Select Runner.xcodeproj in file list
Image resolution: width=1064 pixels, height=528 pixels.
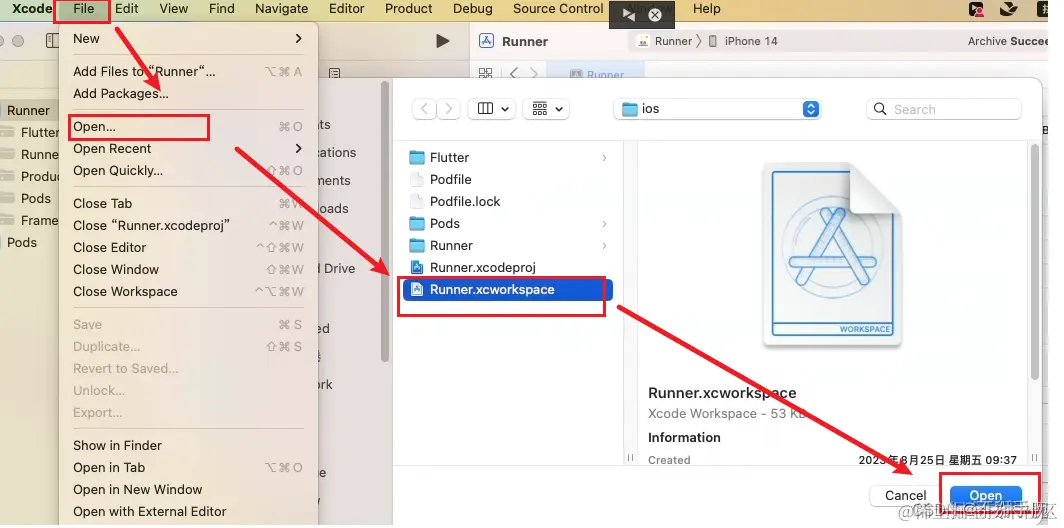click(508, 267)
